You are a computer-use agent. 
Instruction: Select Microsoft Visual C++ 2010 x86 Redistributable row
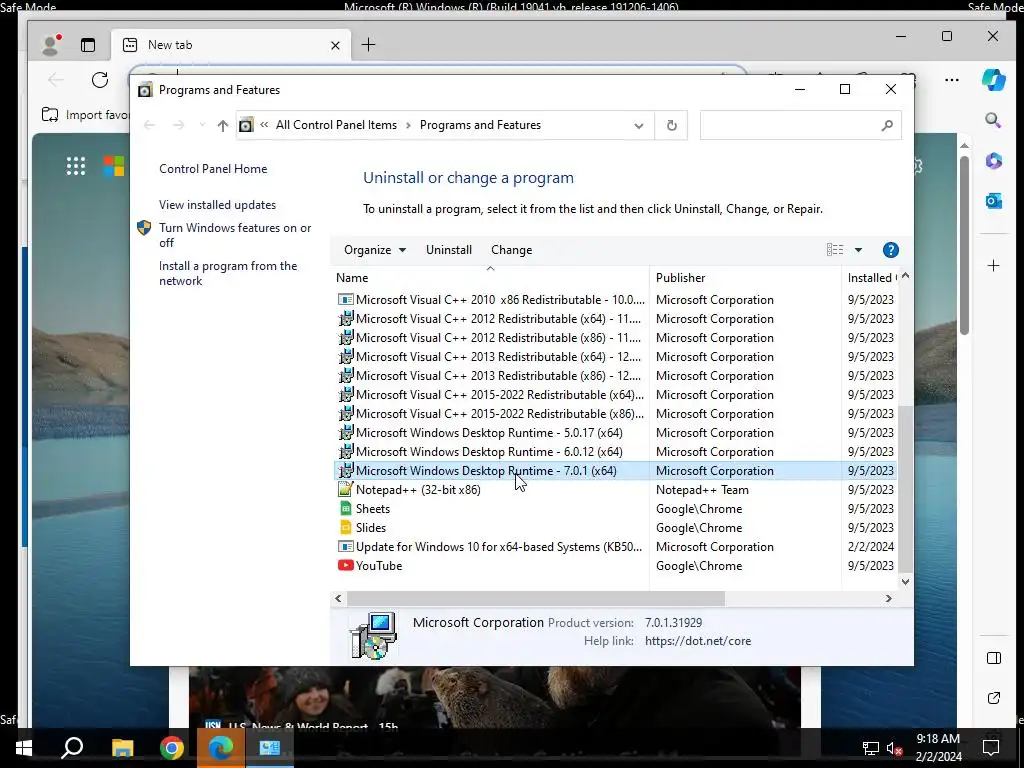(x=615, y=300)
